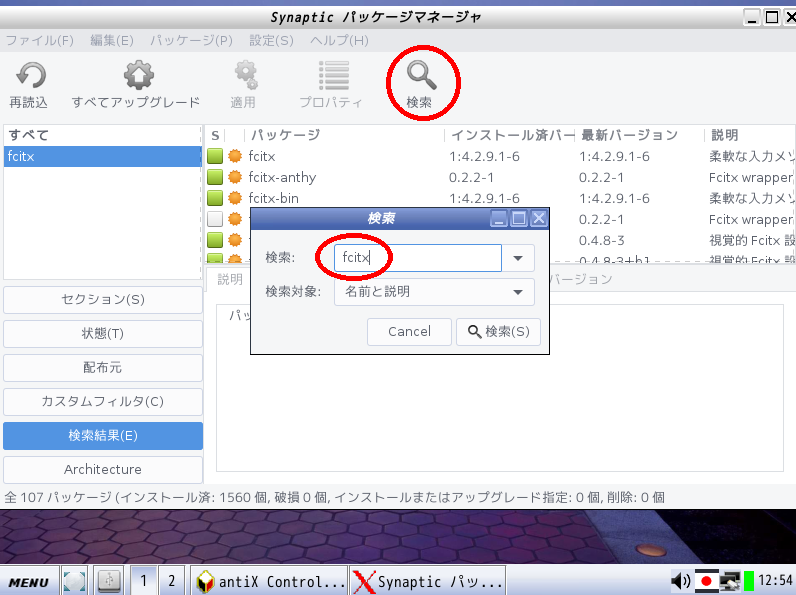Click the 状態(T) filter button
Screen dimensions: 796x595
[x=103, y=334]
